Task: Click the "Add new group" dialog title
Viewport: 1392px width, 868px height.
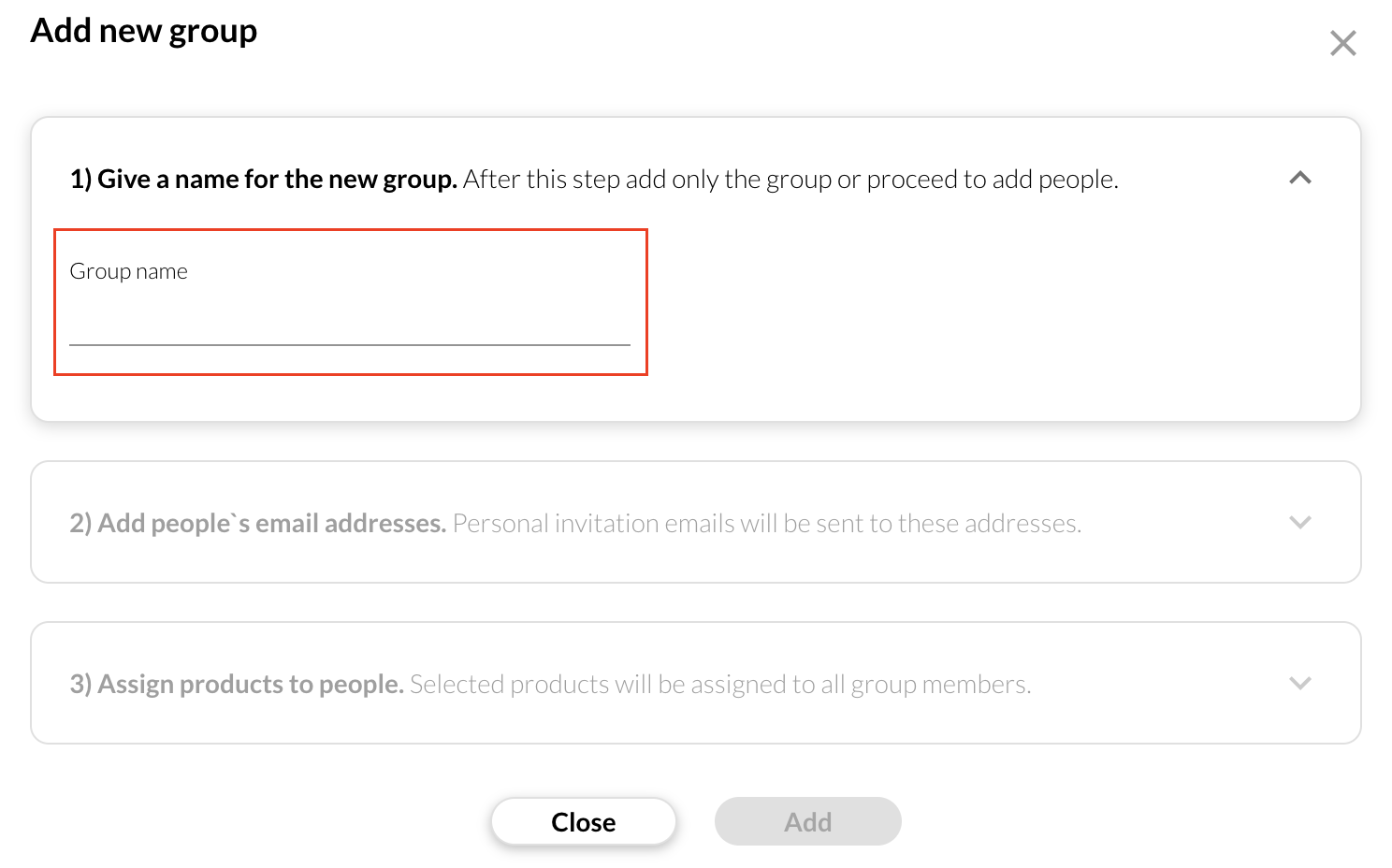Action: point(143,31)
